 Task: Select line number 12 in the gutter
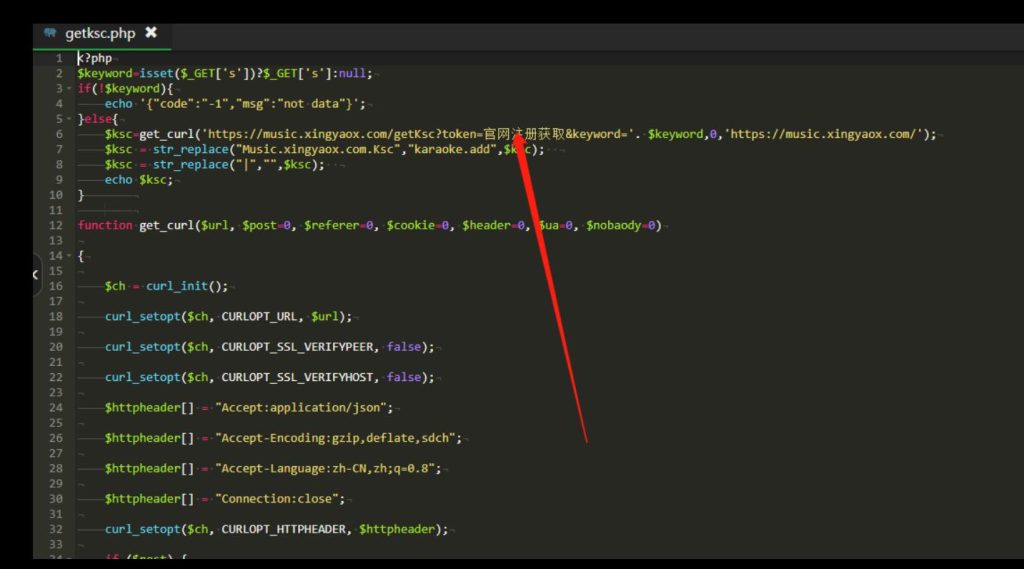(x=55, y=225)
